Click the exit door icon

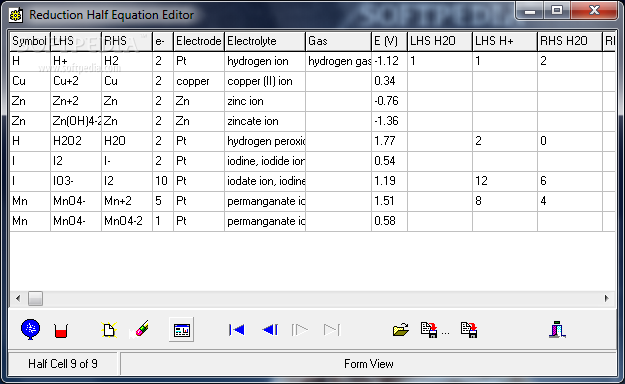coord(557,329)
